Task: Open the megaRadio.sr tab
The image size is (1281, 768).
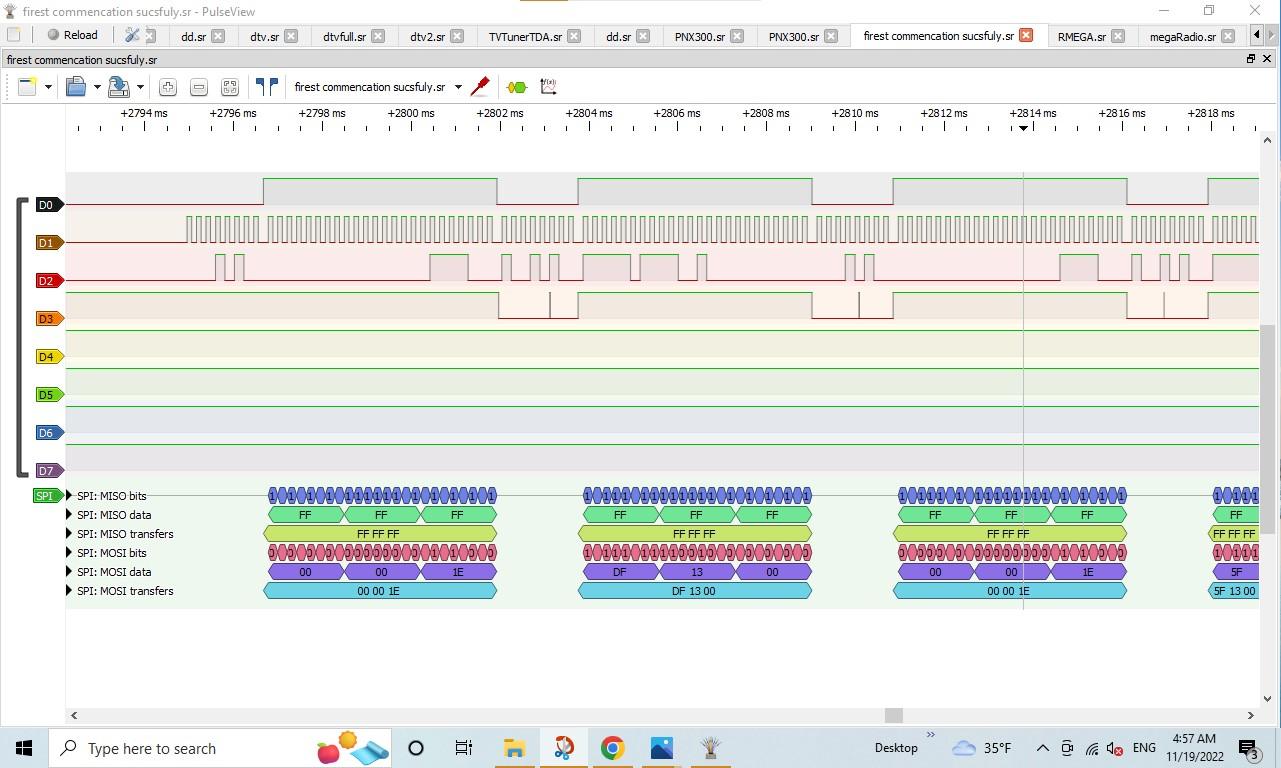Action: point(1182,36)
